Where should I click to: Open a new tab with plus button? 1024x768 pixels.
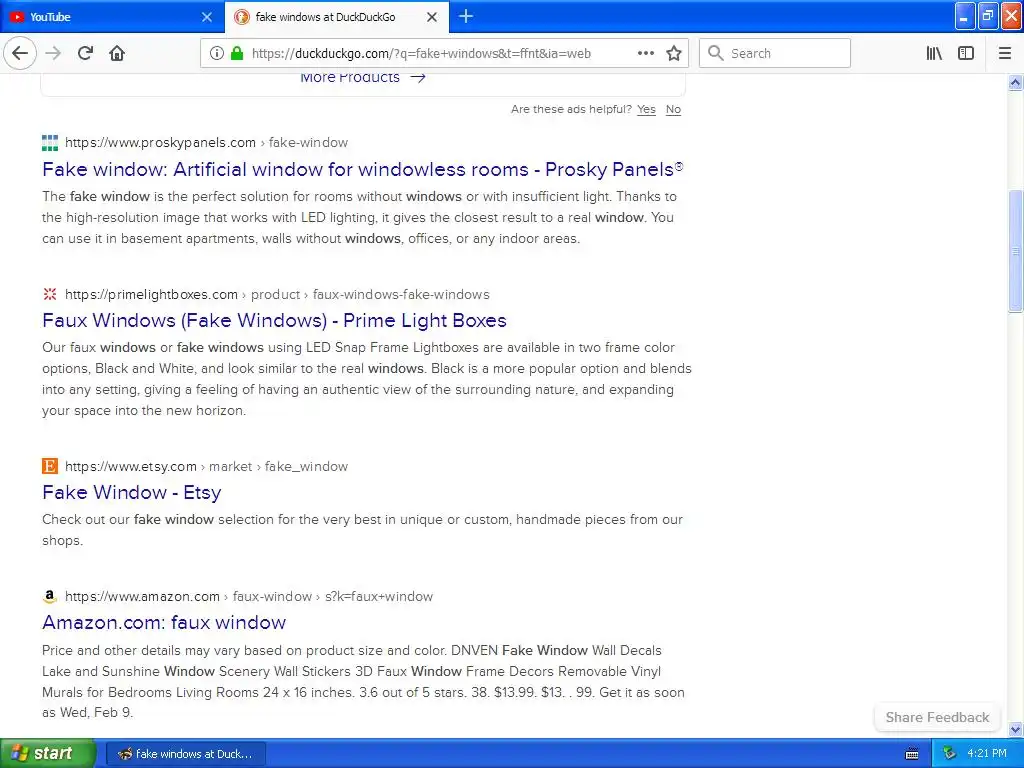[466, 16]
